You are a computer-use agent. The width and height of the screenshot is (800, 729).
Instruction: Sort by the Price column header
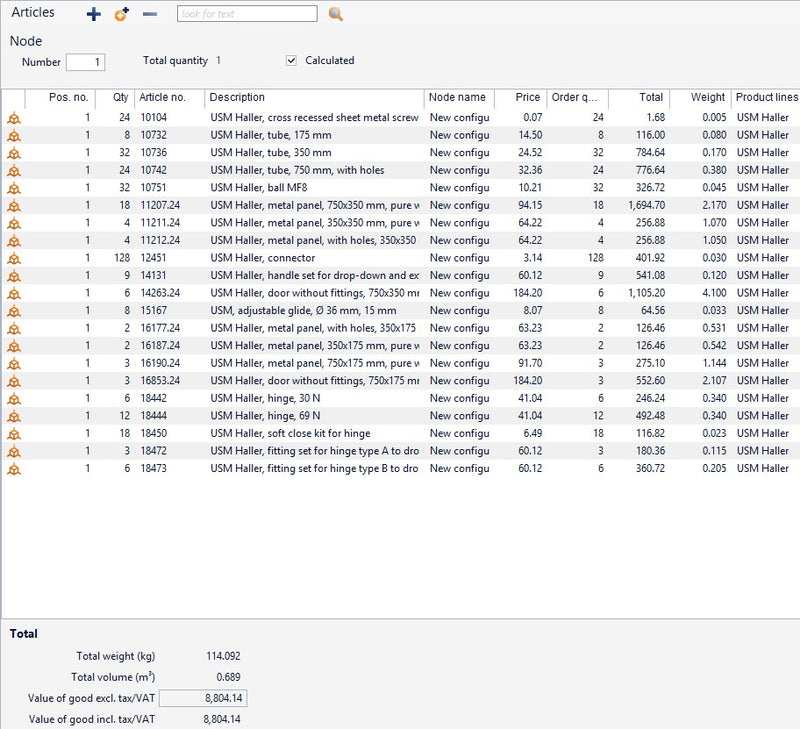[x=520, y=97]
